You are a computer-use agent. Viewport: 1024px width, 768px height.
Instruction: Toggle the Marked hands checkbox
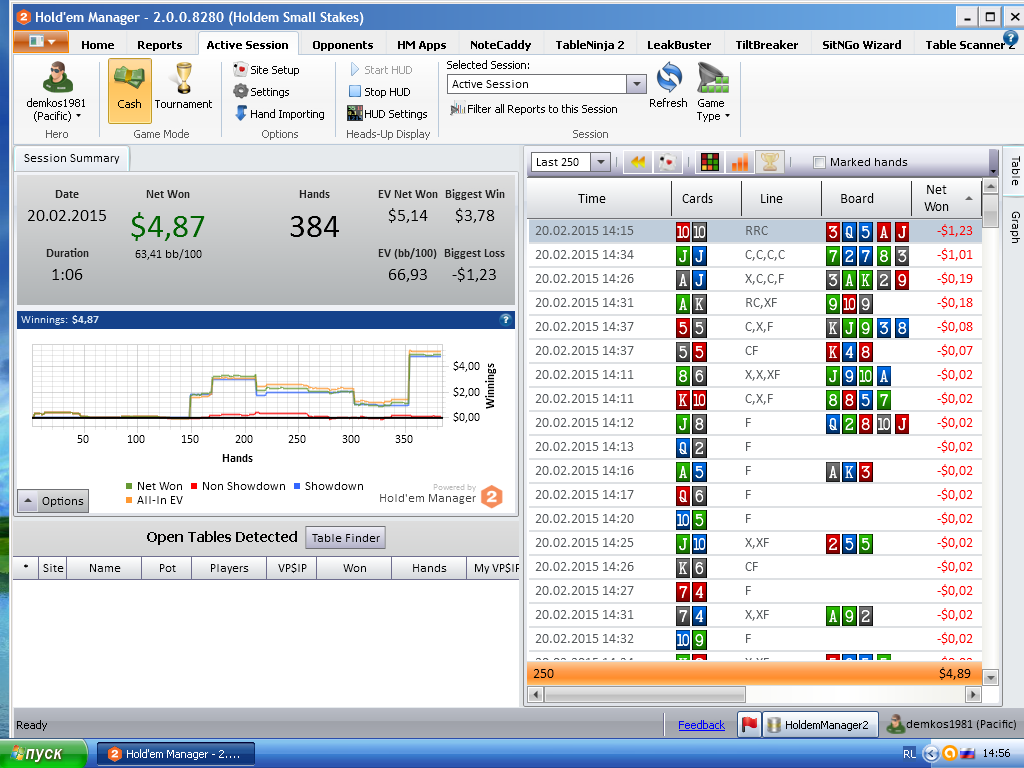[819, 162]
